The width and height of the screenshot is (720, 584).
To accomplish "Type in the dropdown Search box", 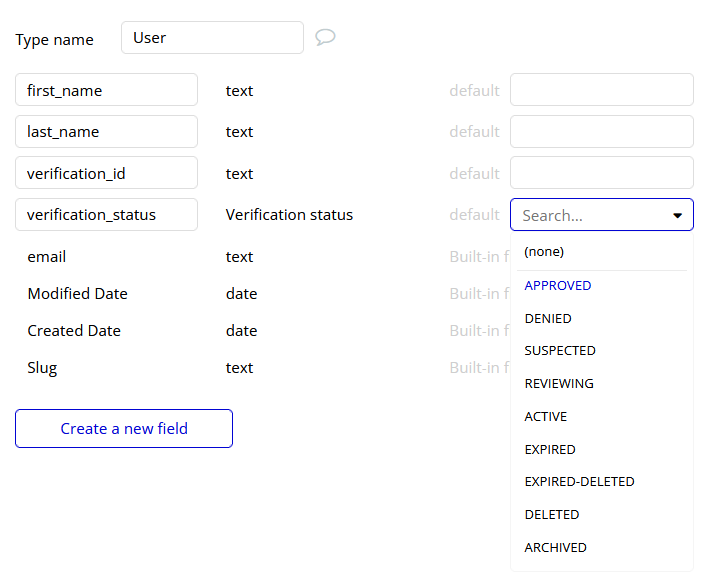I will pos(590,215).
